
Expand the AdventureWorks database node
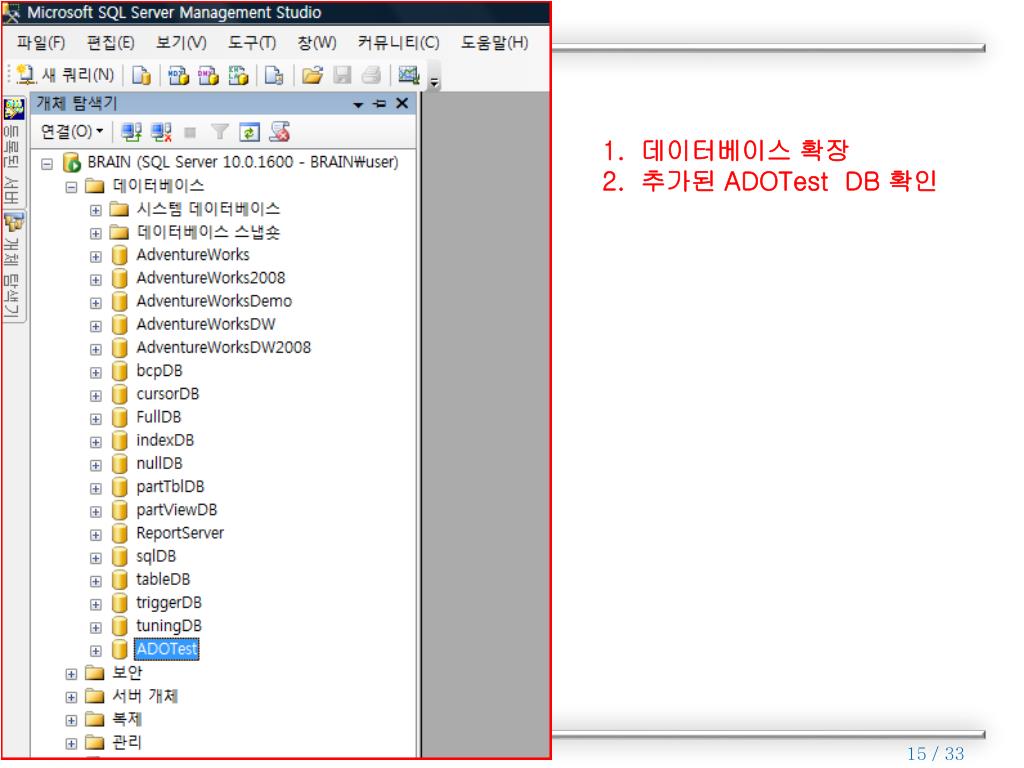pyautogui.click(x=95, y=257)
